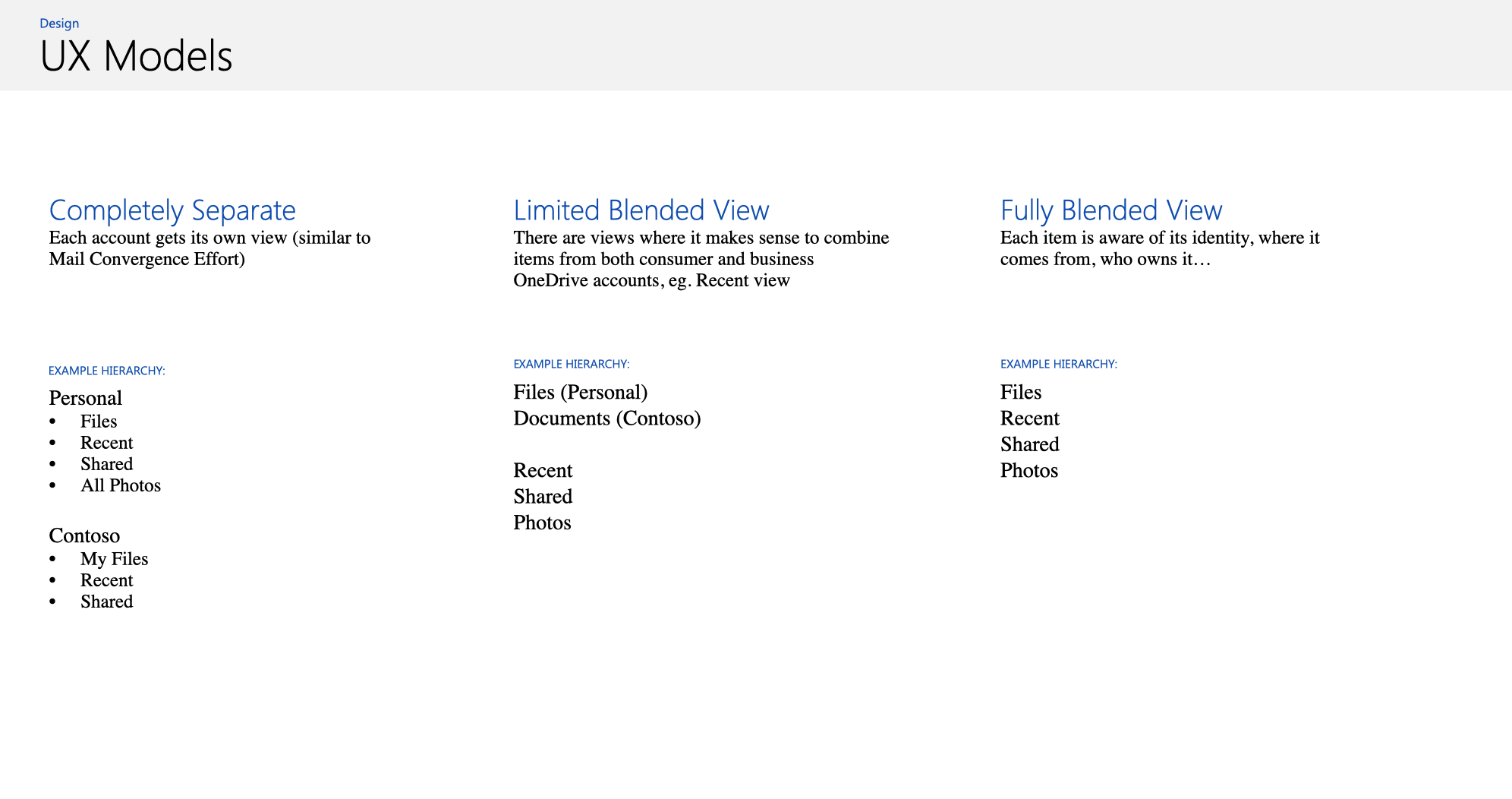Viewport: 1512px width, 799px height.
Task: Click the paragraph mentioning OneDrive accounts
Action: [701, 259]
